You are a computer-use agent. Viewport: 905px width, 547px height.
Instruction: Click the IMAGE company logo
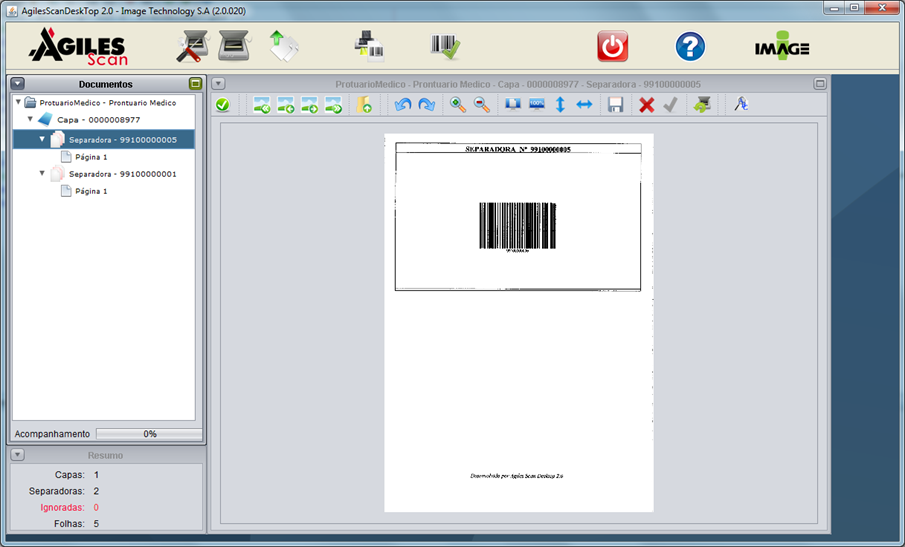(782, 46)
